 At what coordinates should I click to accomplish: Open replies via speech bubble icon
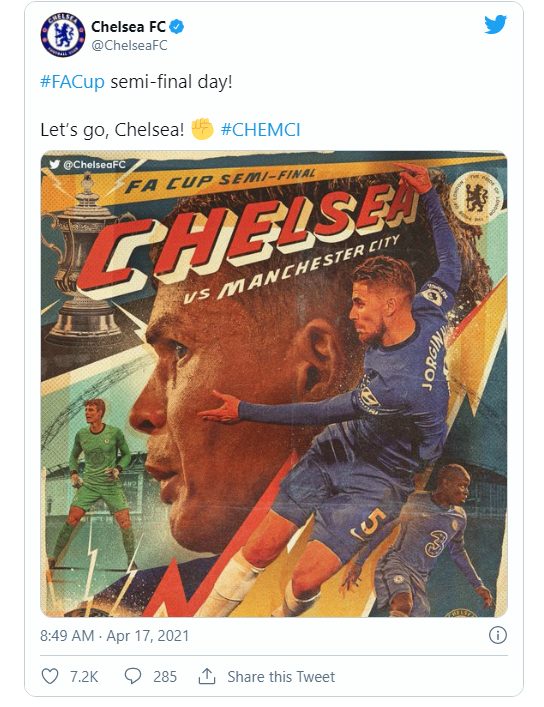pyautogui.click(x=133, y=676)
